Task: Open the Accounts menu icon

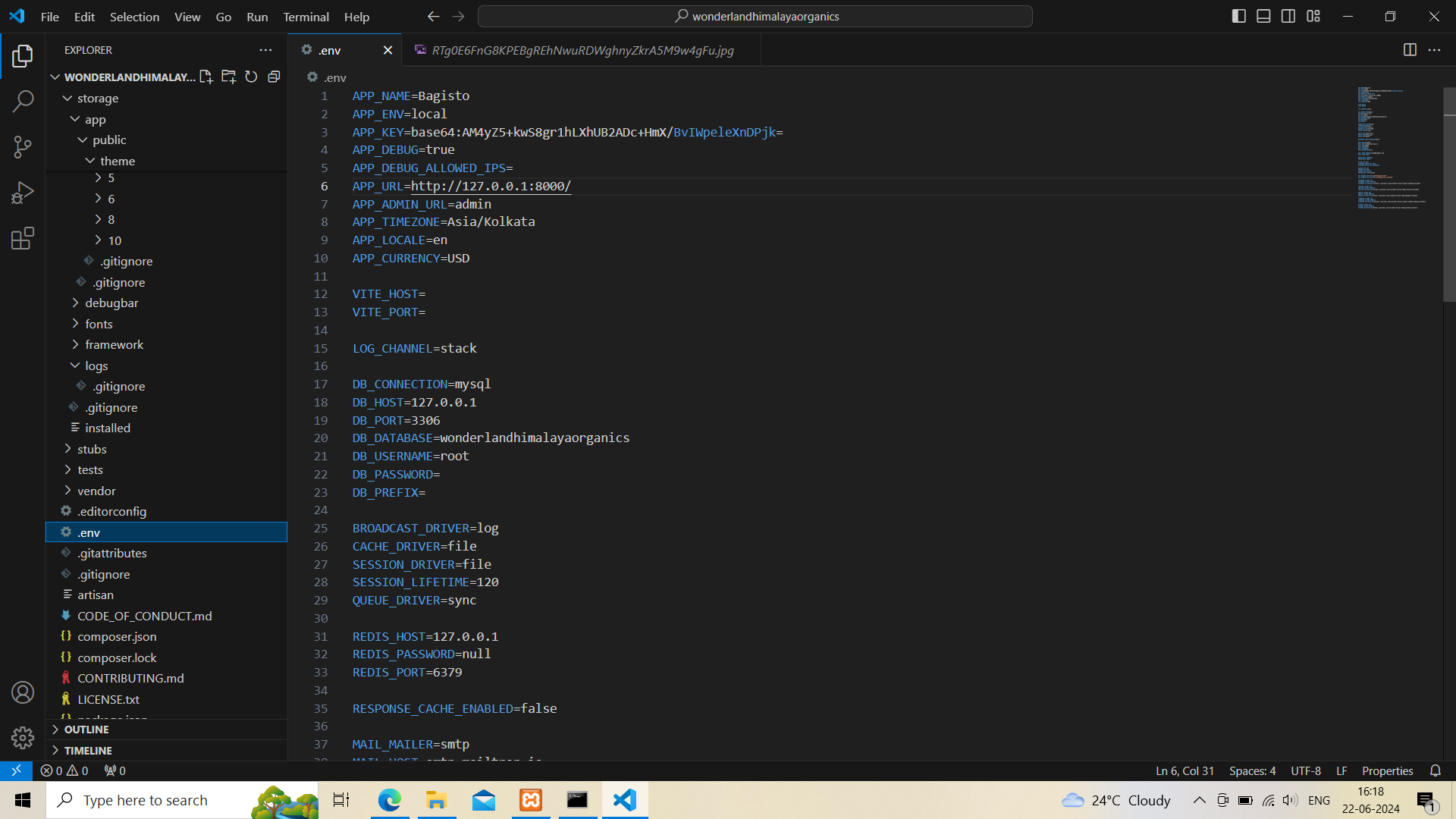Action: pos(23,692)
